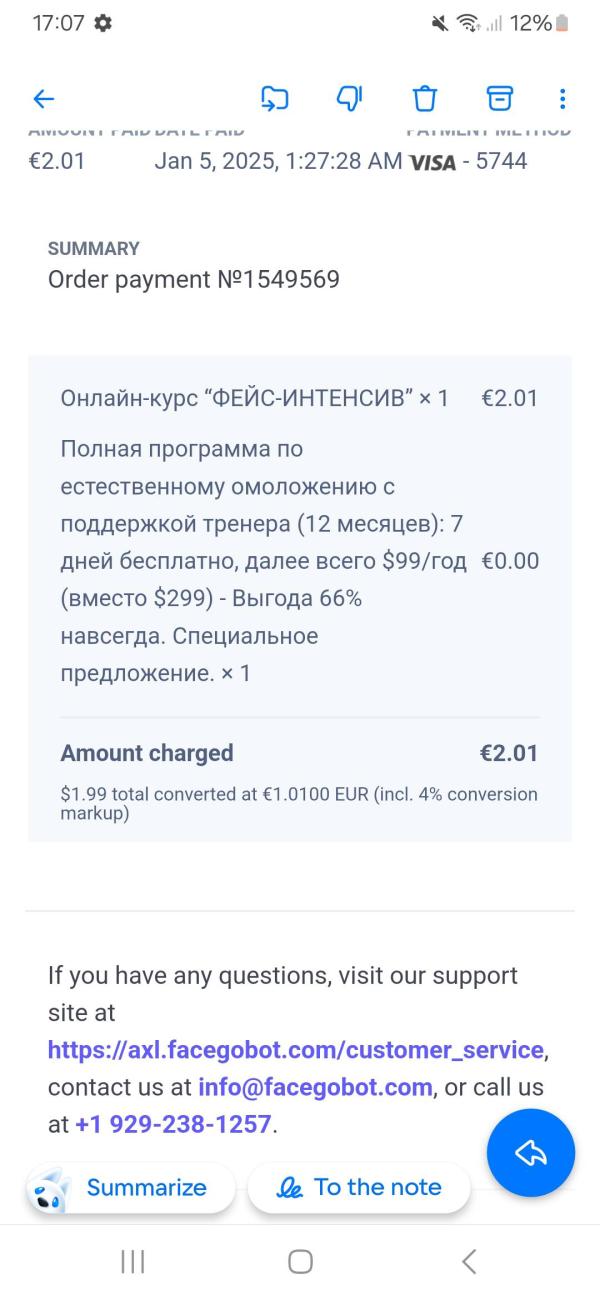Screen dimensions: 600x1299
Task: Tap the info@facegobot.com email link
Action: coord(315,1087)
